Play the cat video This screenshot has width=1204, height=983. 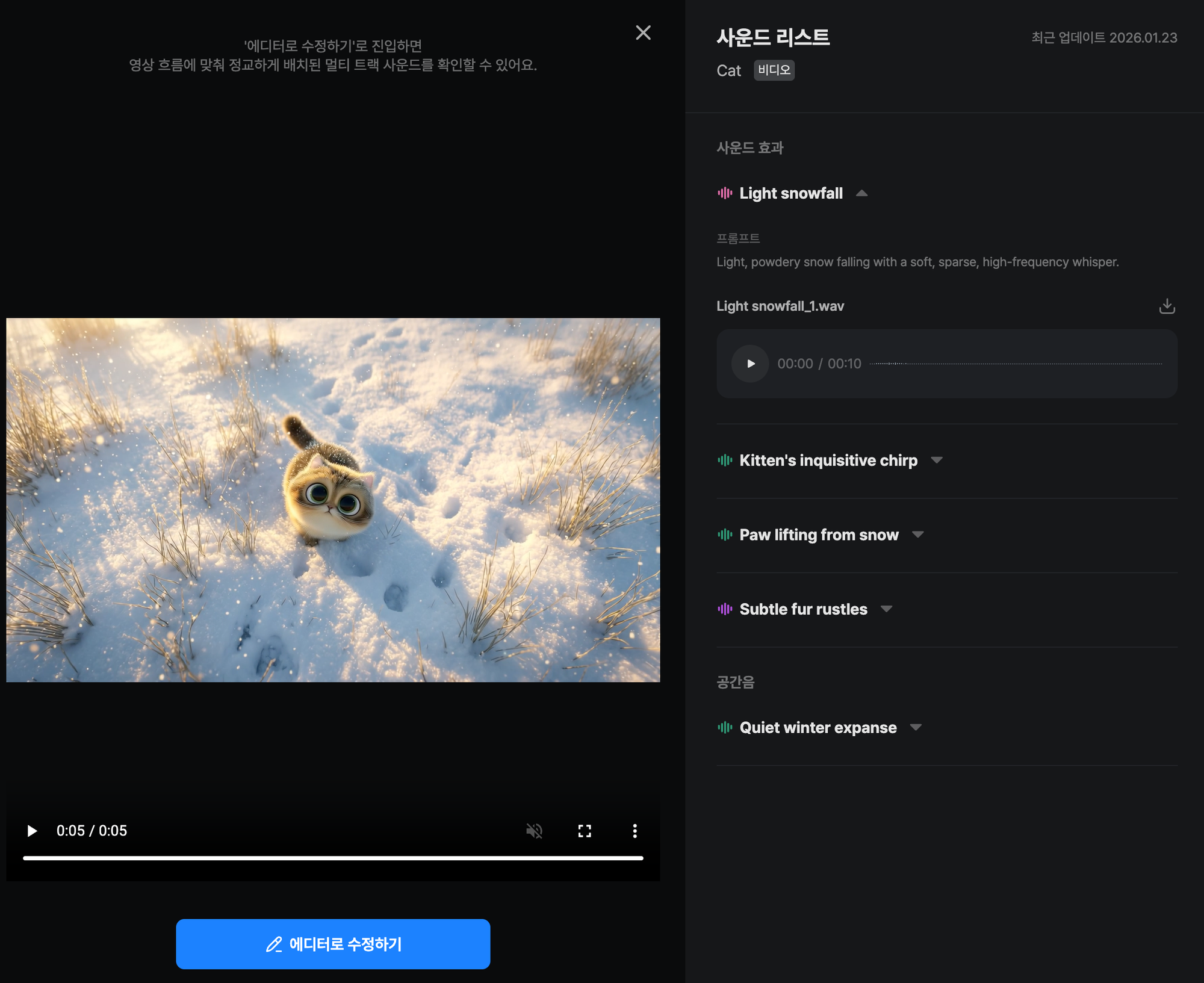(33, 831)
